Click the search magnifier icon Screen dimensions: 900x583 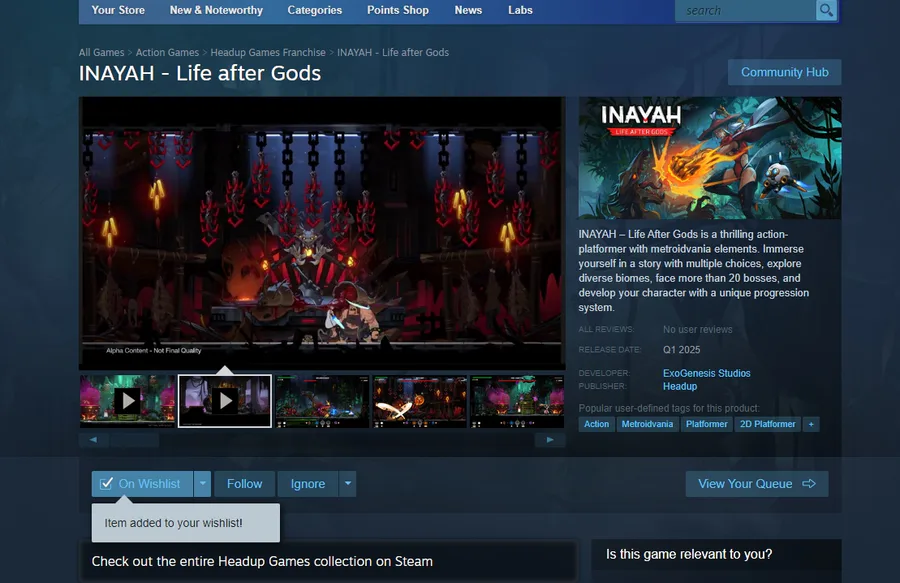point(826,10)
